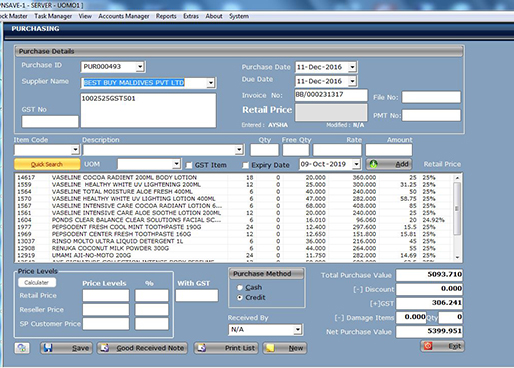Image resolution: width=514 pixels, height=368 pixels.
Task: Click the Print List document icon
Action: (202, 348)
